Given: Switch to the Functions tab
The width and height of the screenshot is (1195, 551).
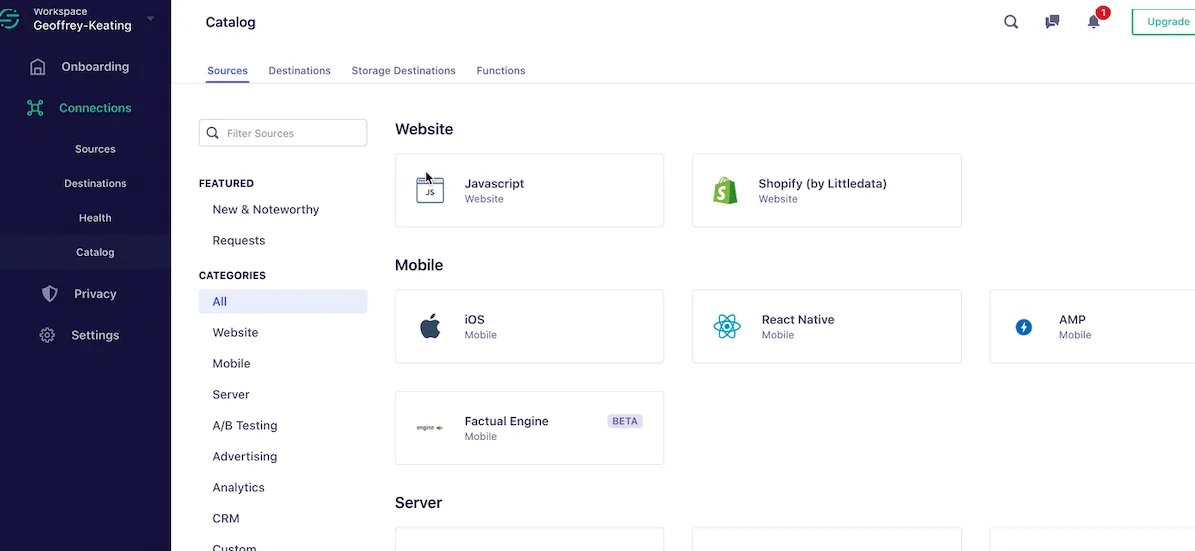Looking at the screenshot, I should click(x=501, y=71).
